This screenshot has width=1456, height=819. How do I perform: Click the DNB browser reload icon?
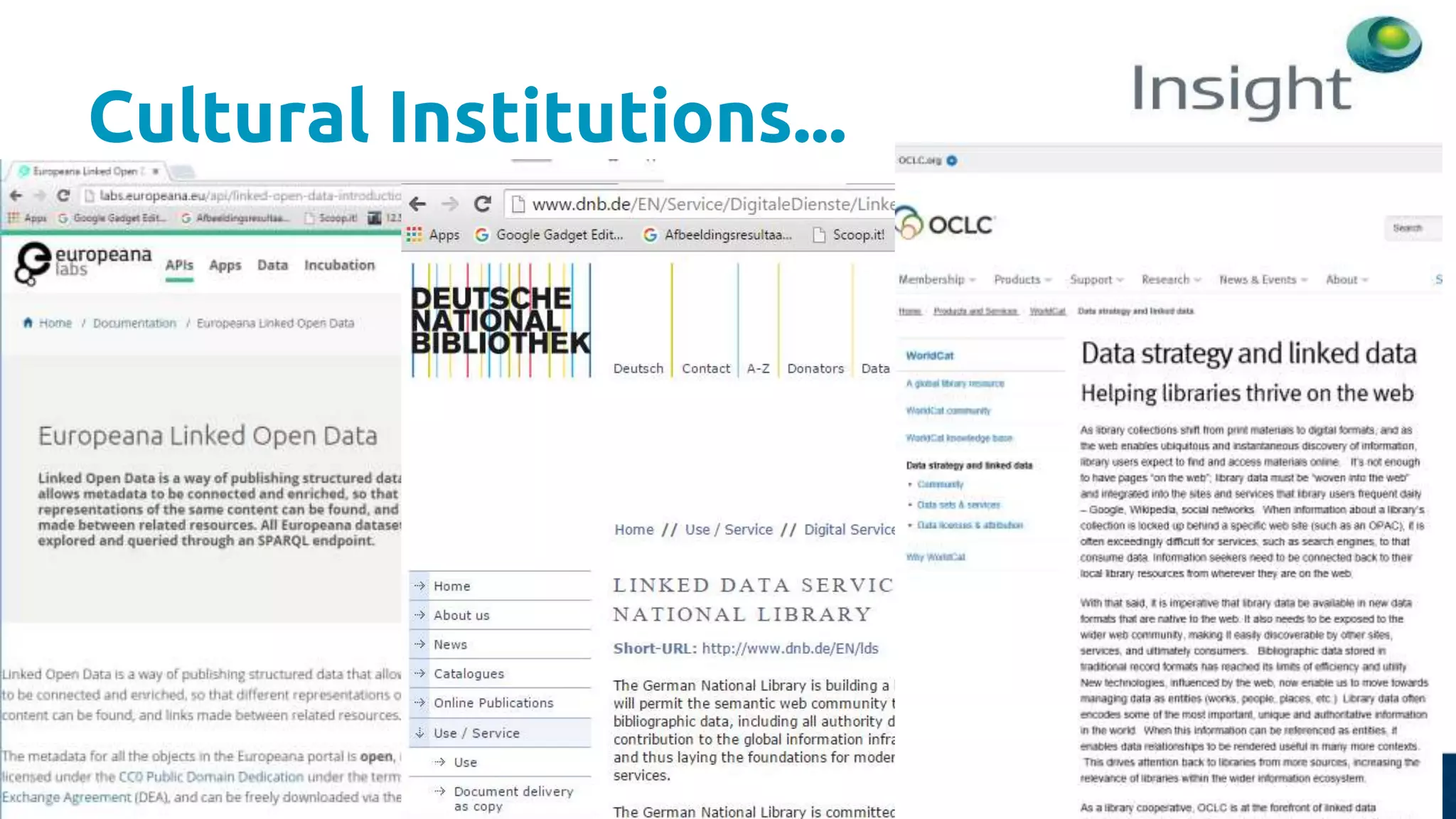coord(483,205)
